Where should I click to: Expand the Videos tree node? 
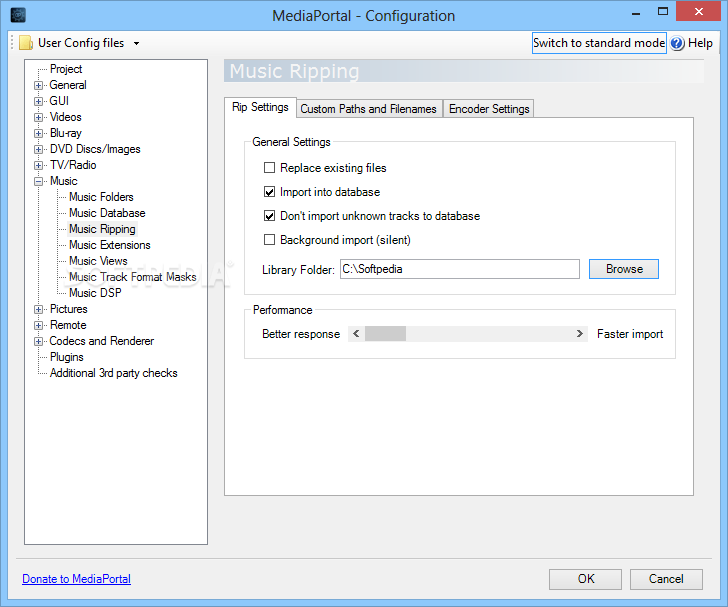(39, 117)
